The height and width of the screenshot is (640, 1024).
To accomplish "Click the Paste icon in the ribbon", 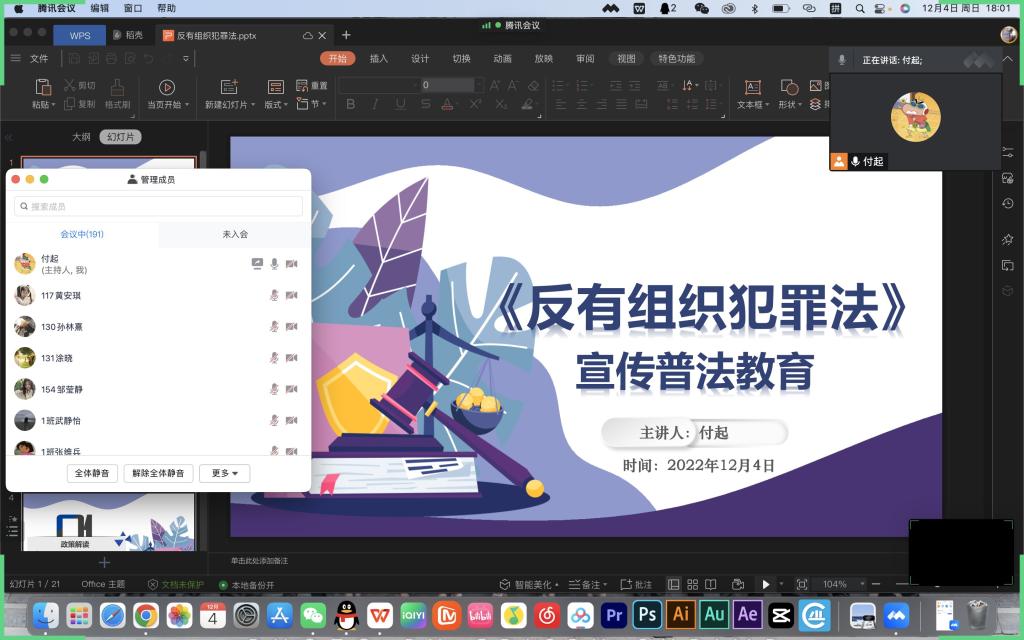I will 42,88.
